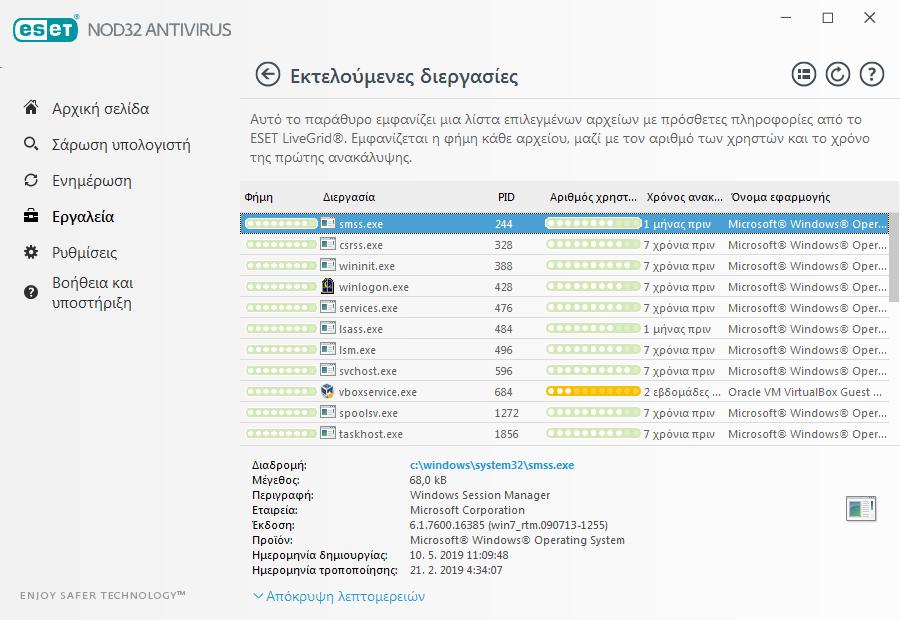The height and width of the screenshot is (620, 900).
Task: Click the yellow user-count bar of vboxservice.exe
Action: (x=593, y=392)
